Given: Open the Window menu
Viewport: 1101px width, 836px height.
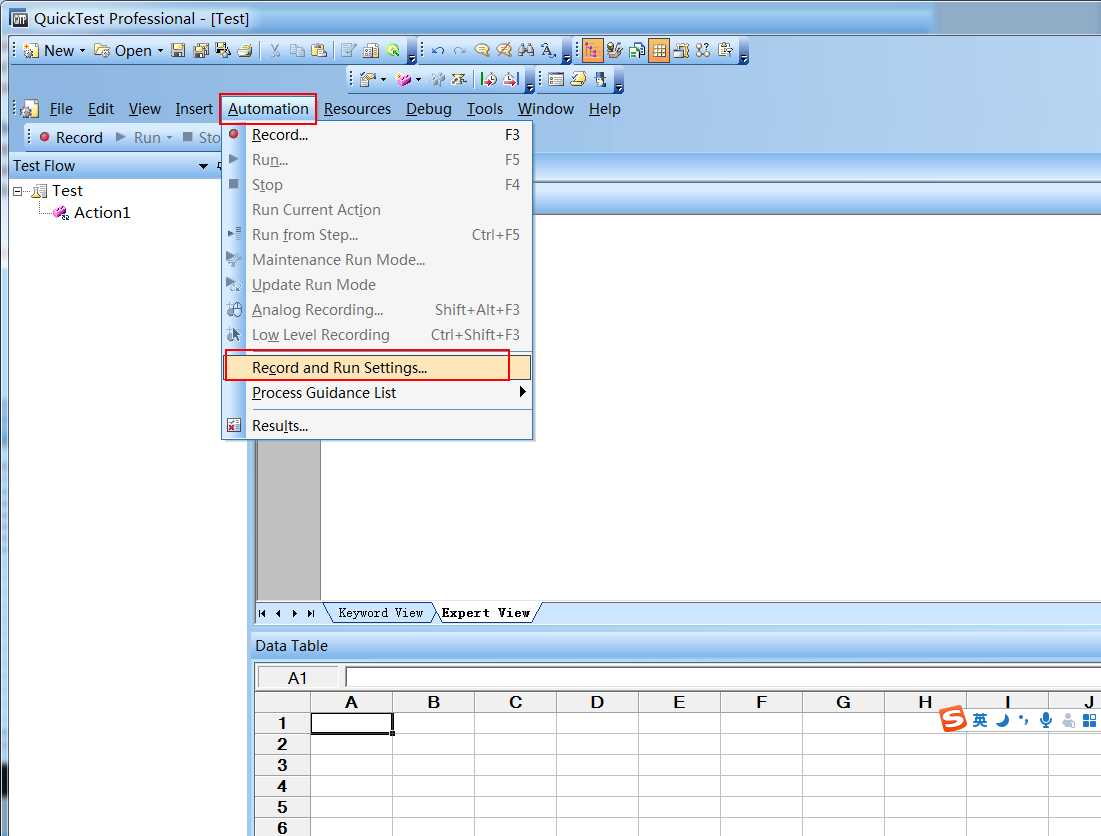Looking at the screenshot, I should pyautogui.click(x=546, y=109).
